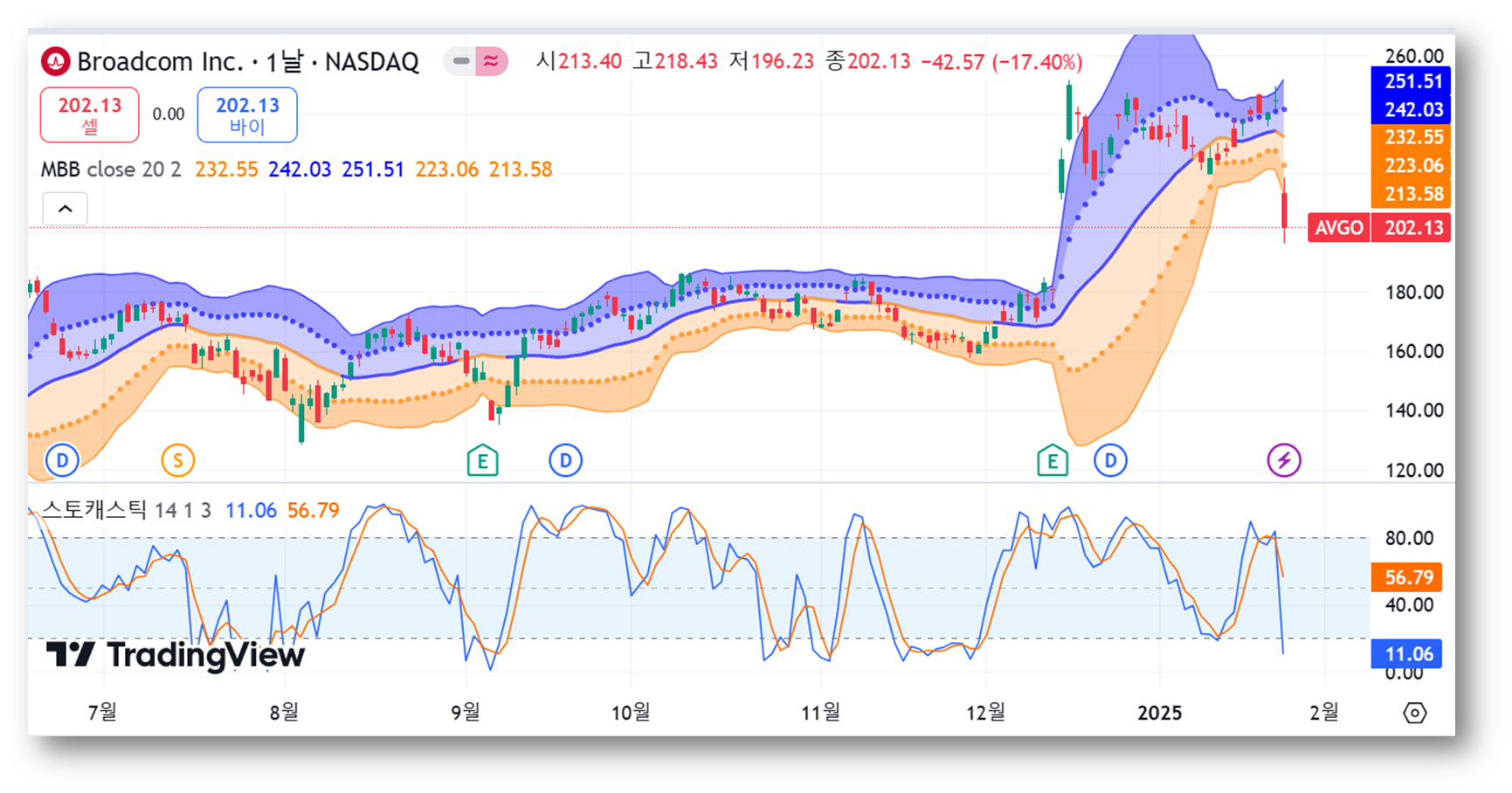Click the 180.00 price scale label
1512x793 pixels.
pyautogui.click(x=1414, y=293)
